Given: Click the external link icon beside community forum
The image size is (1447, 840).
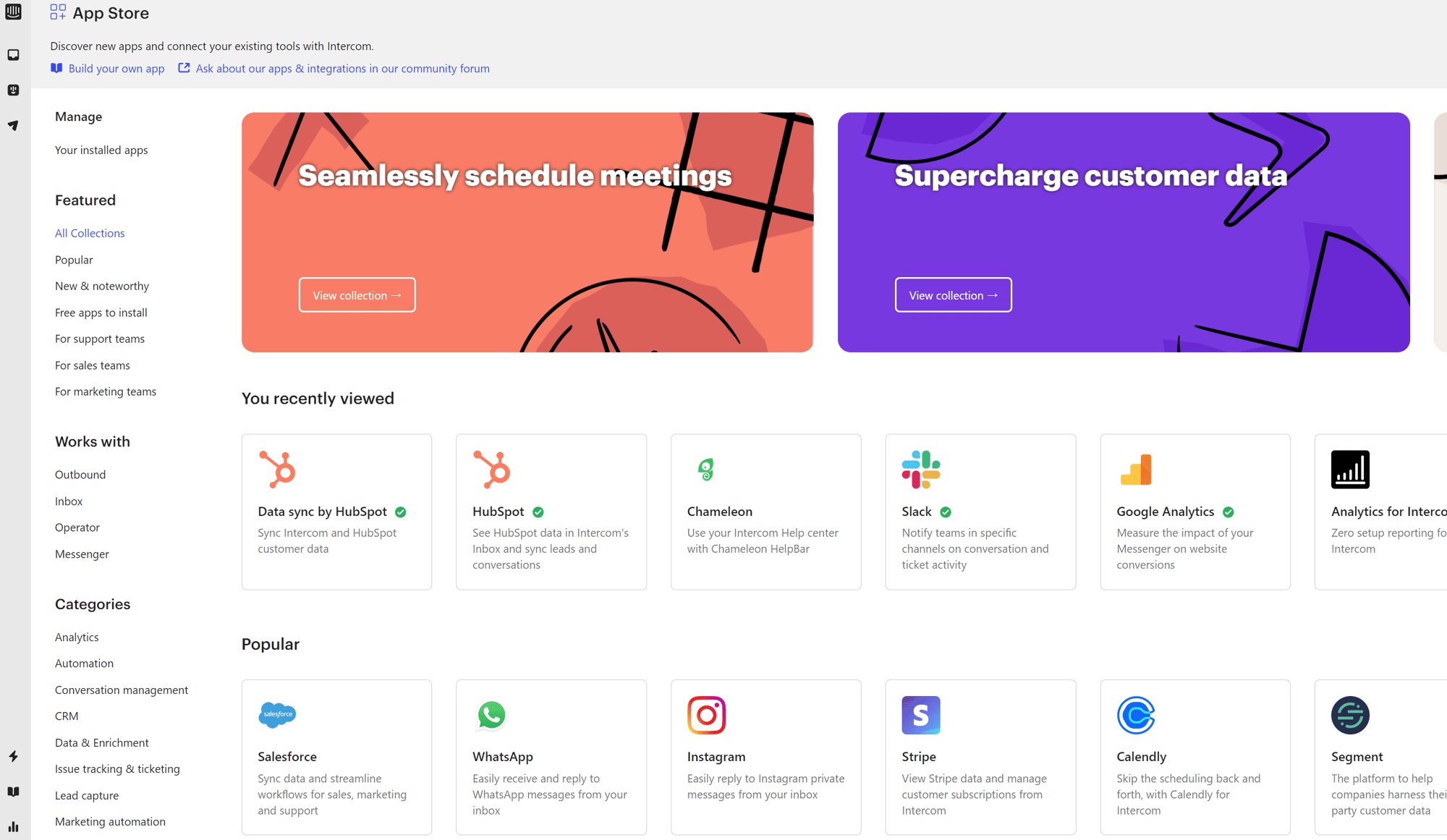Looking at the screenshot, I should [184, 68].
